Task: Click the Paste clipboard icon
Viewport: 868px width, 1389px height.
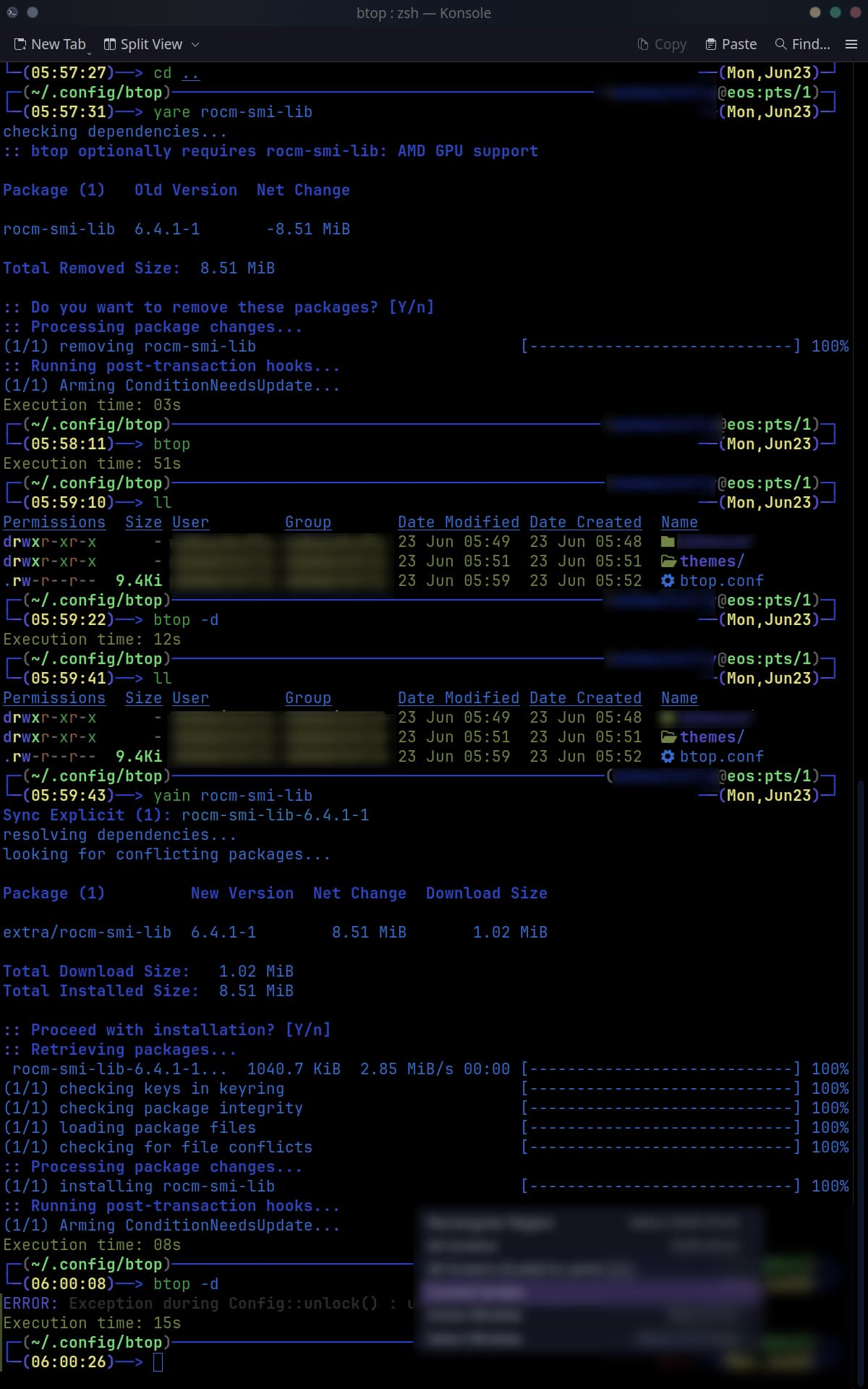Action: pos(711,44)
